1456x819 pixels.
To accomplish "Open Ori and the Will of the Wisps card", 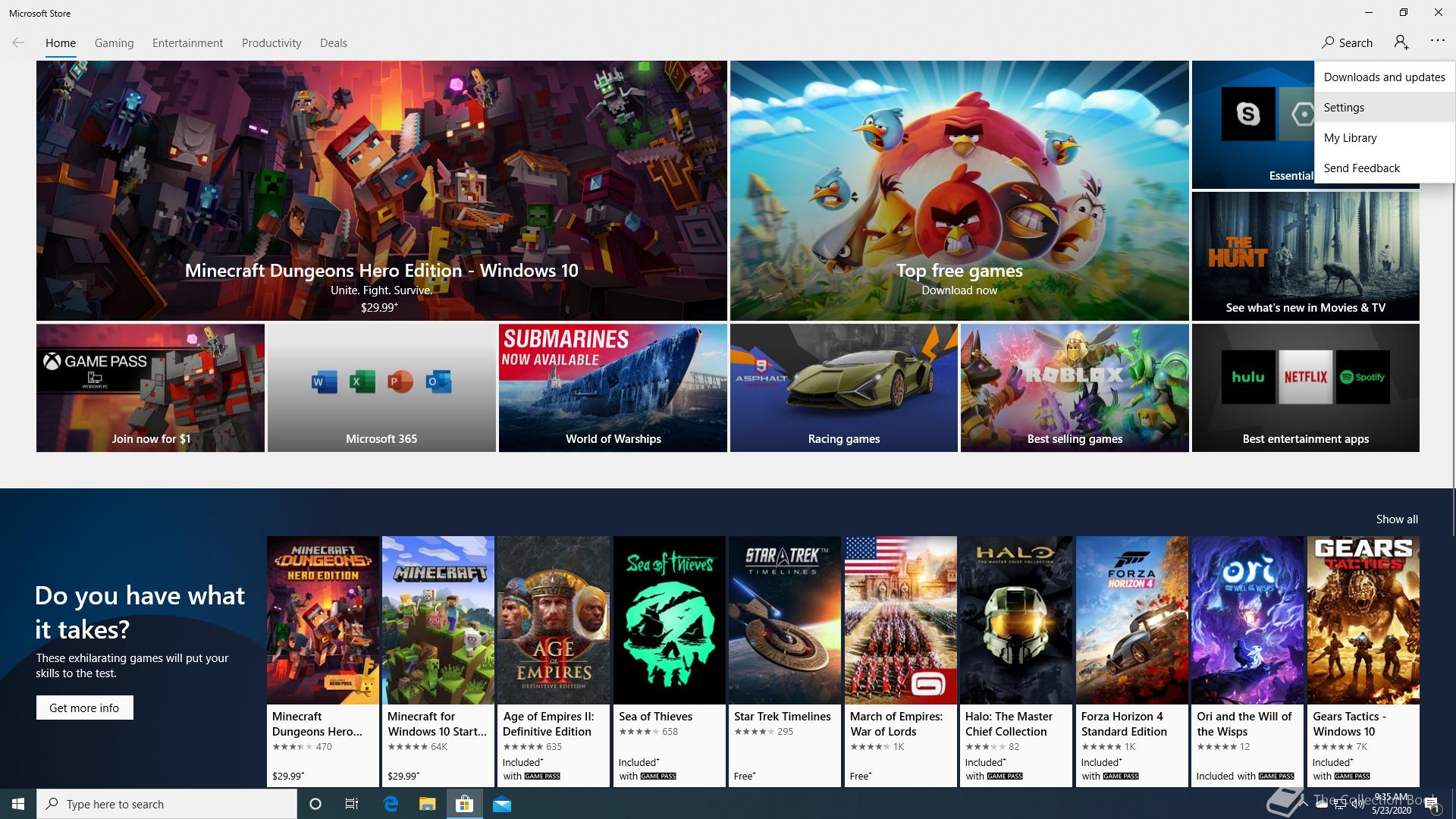I will point(1247,661).
